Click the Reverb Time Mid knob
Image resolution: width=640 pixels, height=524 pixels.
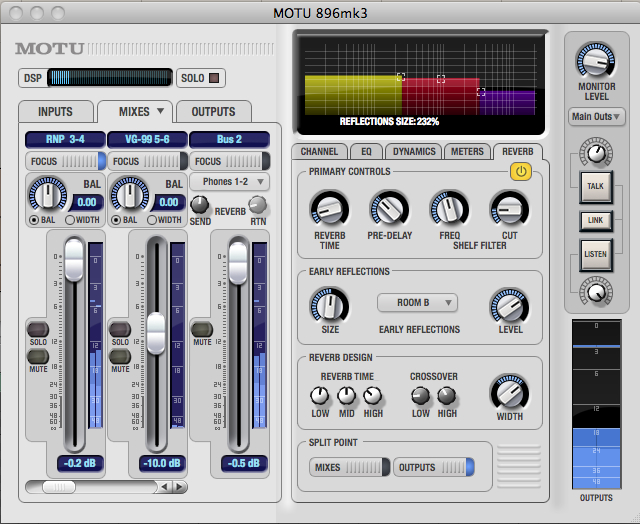347,395
